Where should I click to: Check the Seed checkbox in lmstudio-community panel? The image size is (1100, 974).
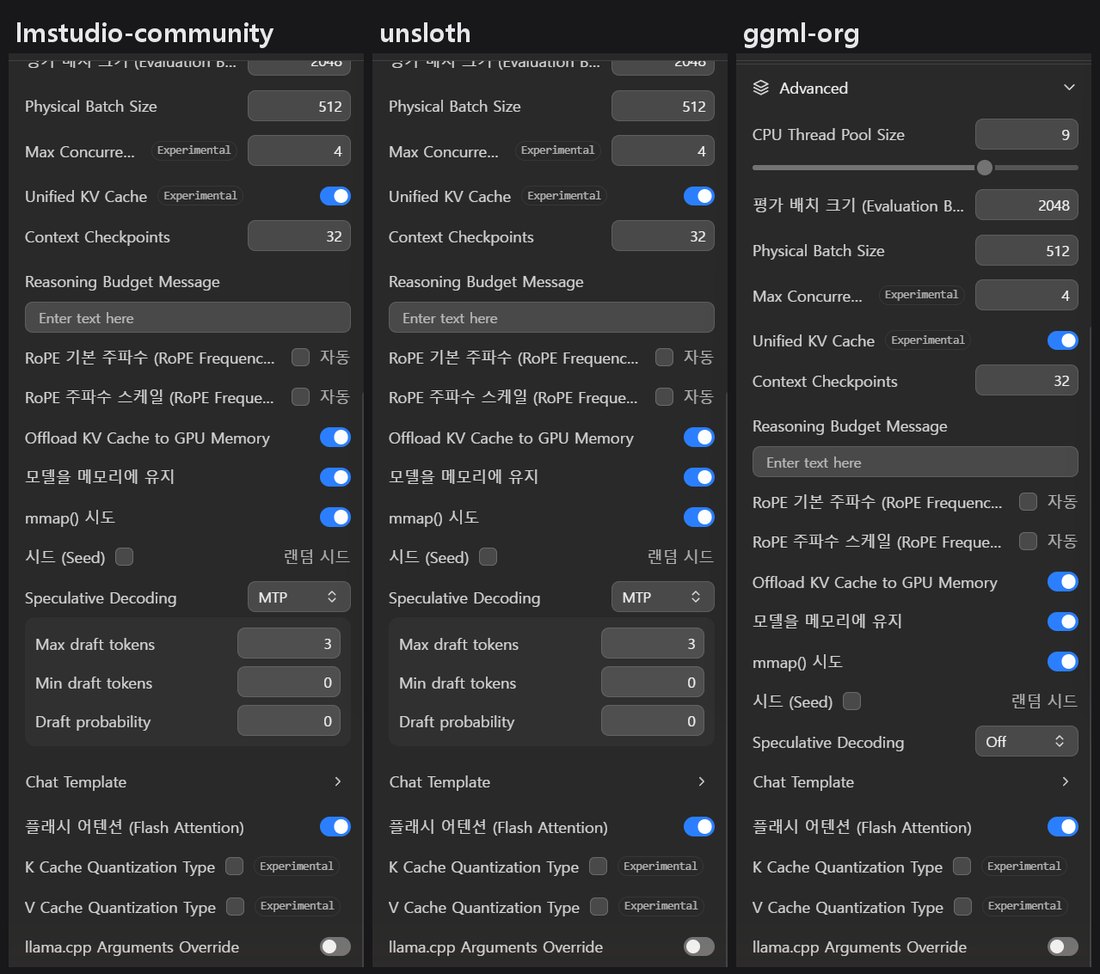tap(124, 556)
